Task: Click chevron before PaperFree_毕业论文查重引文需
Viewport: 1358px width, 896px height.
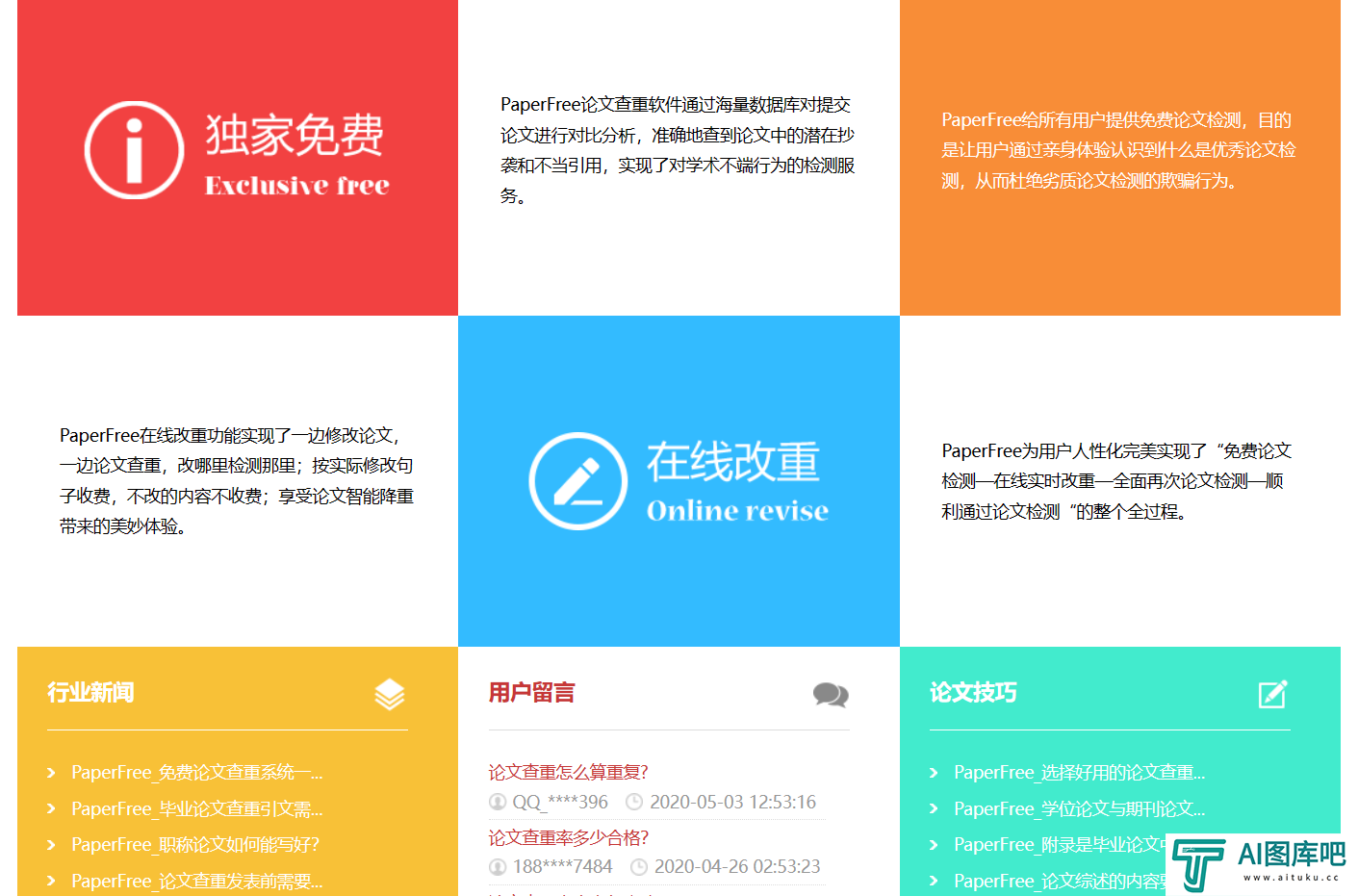Action: tap(52, 809)
